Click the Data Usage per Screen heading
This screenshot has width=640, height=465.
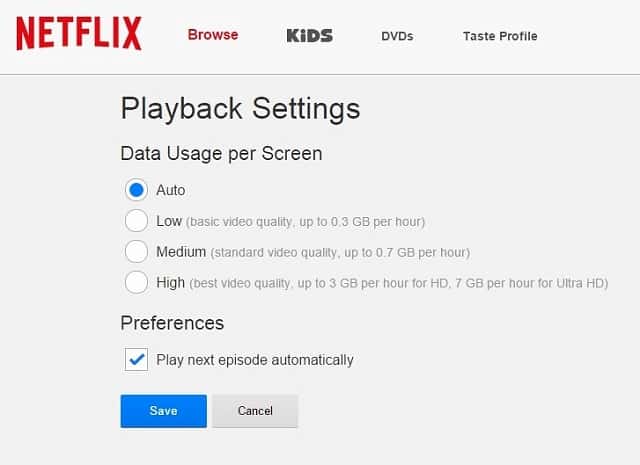click(x=221, y=154)
